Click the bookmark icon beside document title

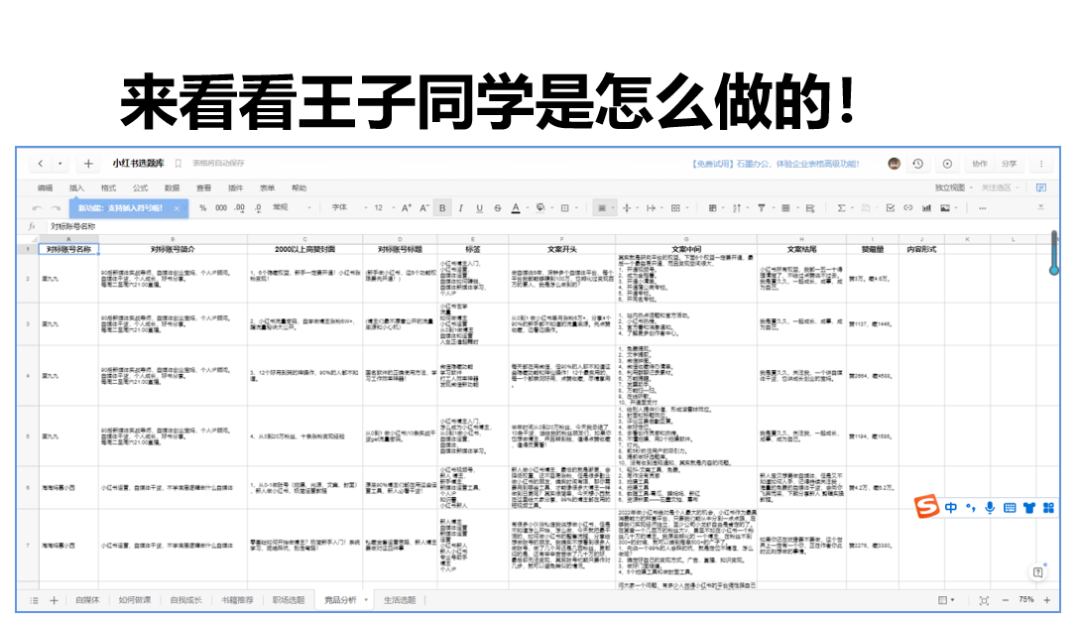(178, 164)
